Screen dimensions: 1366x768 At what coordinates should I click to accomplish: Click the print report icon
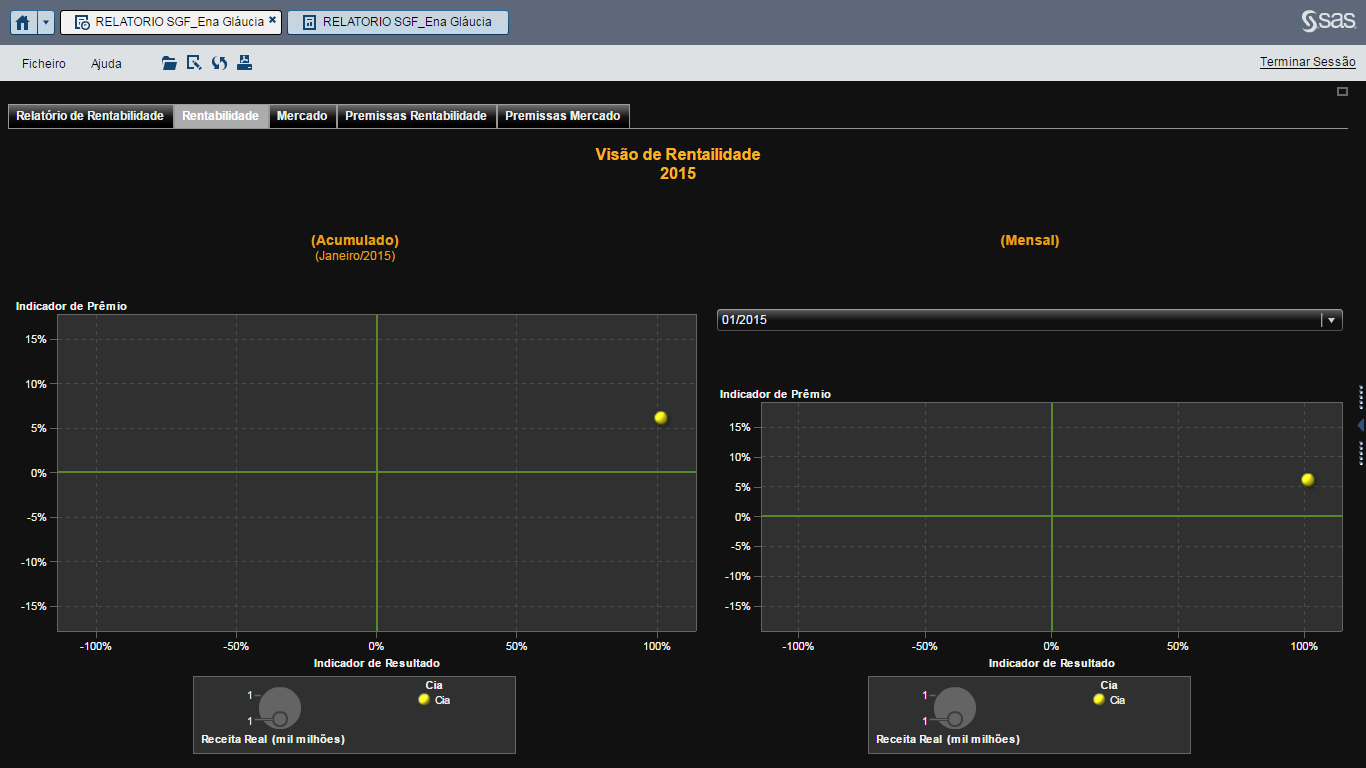coord(244,63)
